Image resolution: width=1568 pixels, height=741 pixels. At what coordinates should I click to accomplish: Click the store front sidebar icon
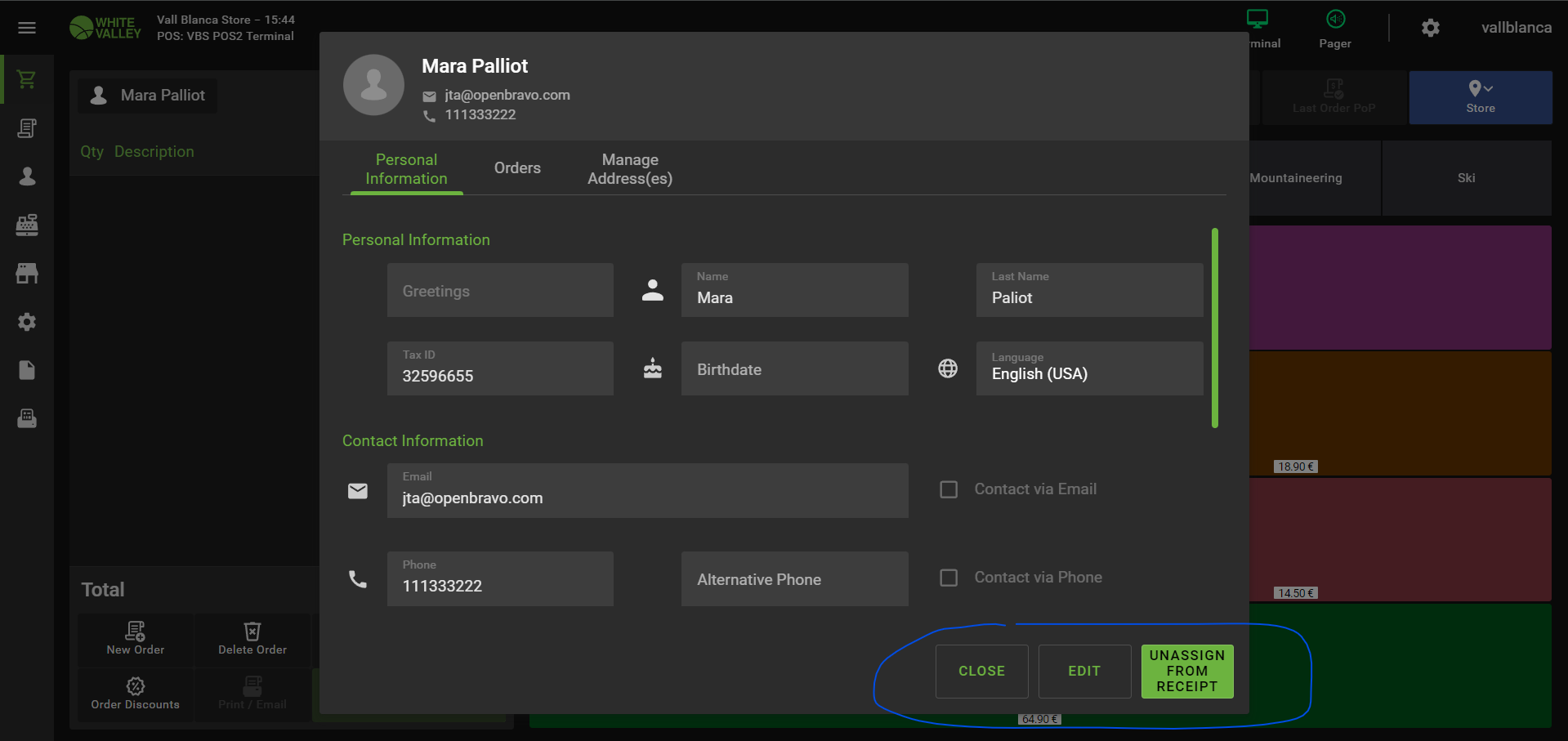pyautogui.click(x=27, y=274)
